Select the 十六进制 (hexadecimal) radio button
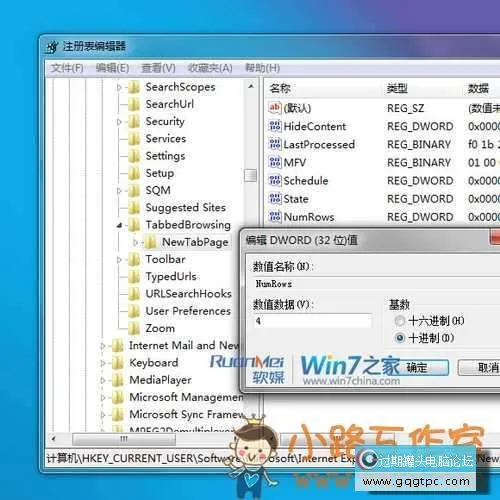This screenshot has height=500, width=500. pyautogui.click(x=400, y=321)
